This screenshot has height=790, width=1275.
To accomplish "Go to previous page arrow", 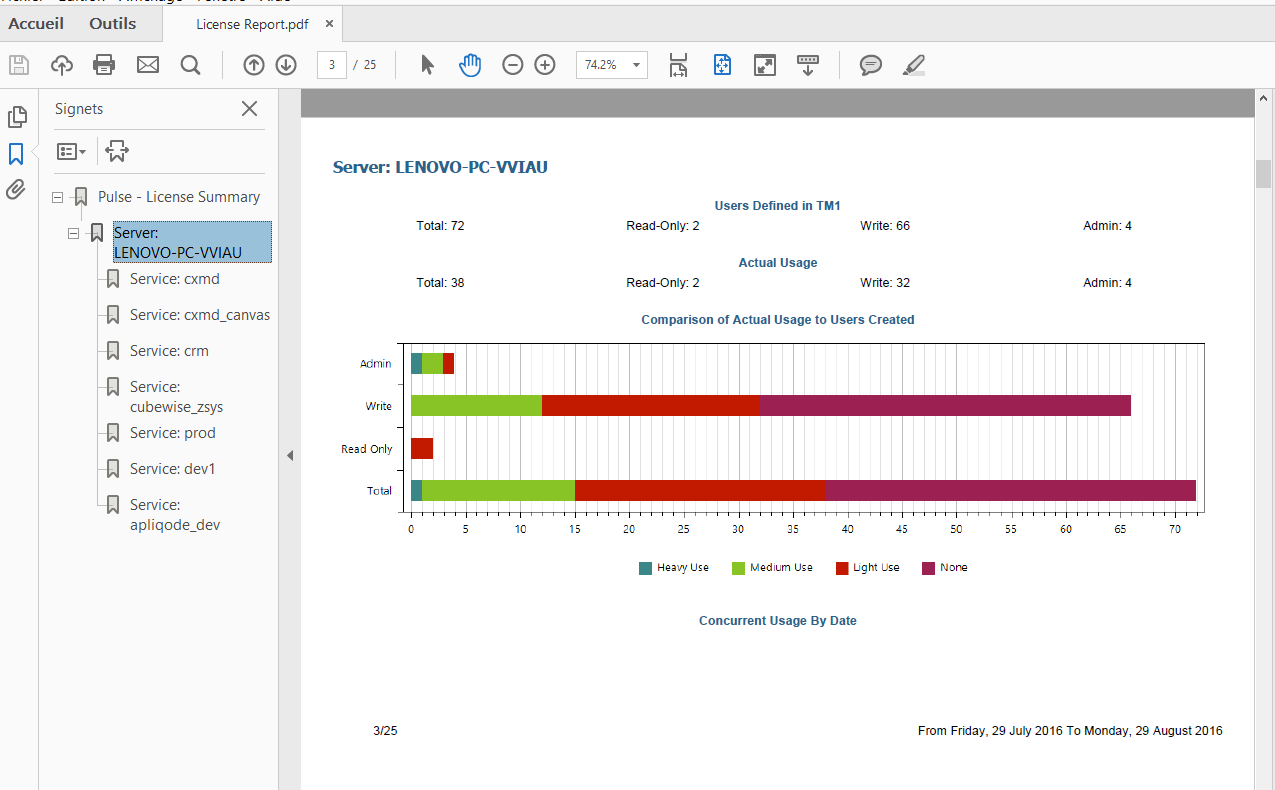I will click(x=254, y=65).
